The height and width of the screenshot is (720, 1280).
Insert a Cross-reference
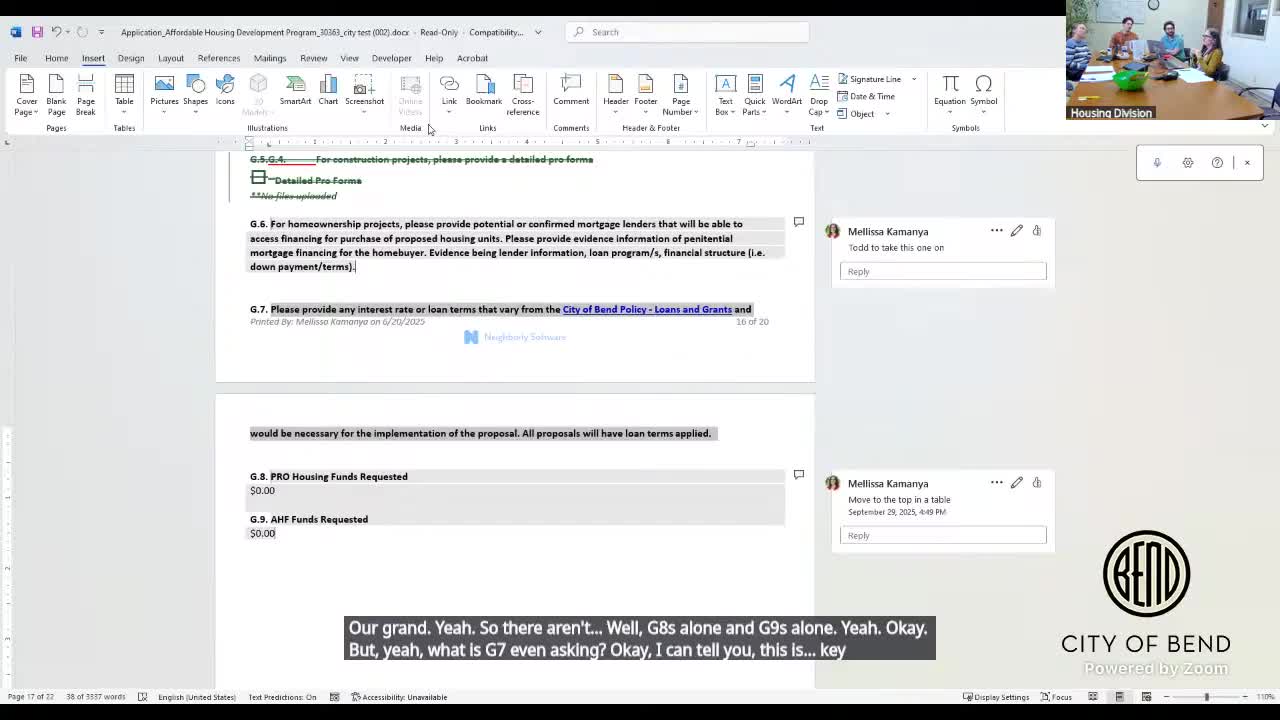[523, 96]
